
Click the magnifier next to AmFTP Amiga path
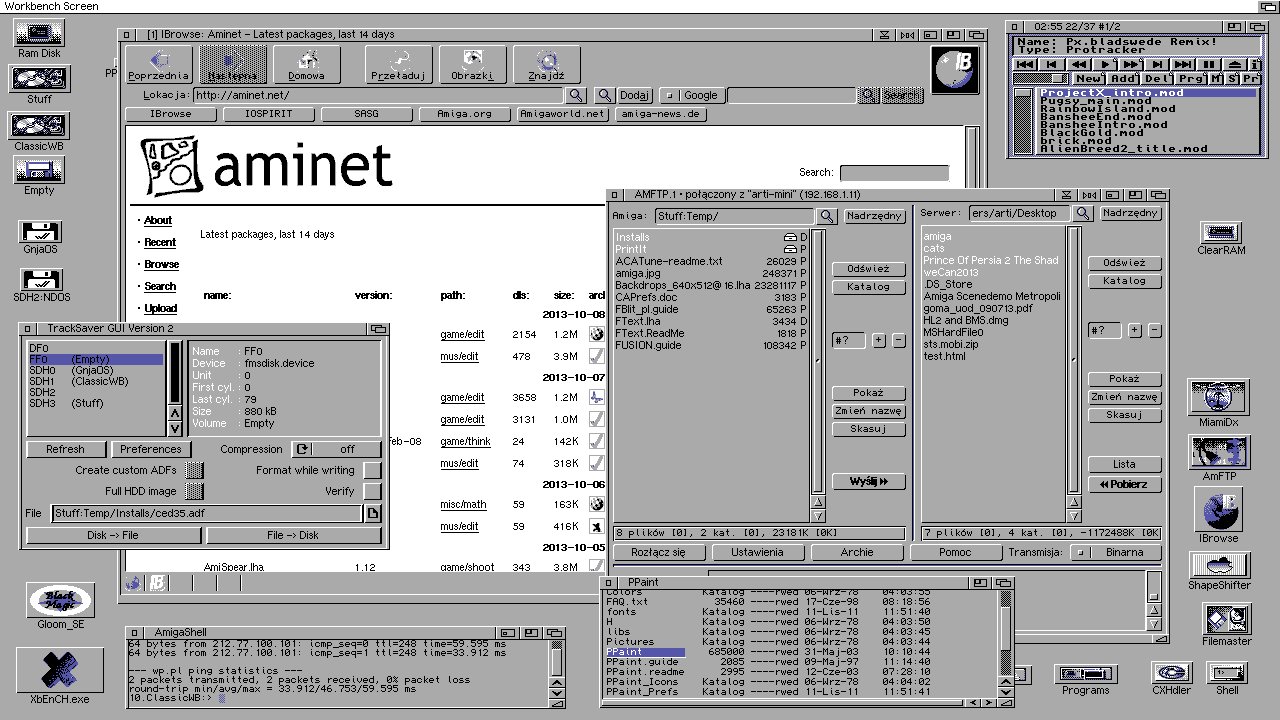(827, 216)
